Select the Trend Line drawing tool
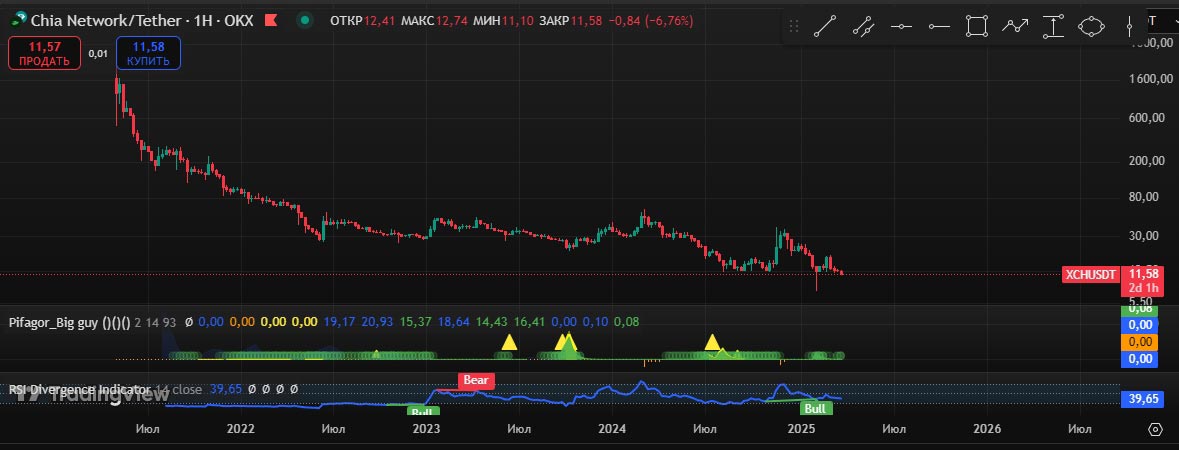The height and width of the screenshot is (450, 1179). click(825, 27)
